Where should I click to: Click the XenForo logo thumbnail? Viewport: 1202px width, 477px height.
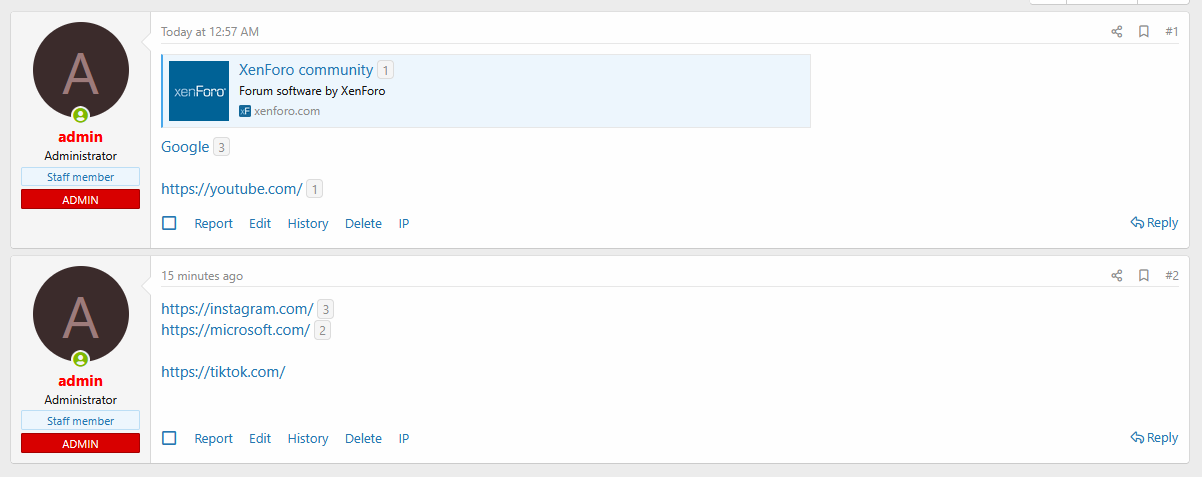tap(199, 91)
